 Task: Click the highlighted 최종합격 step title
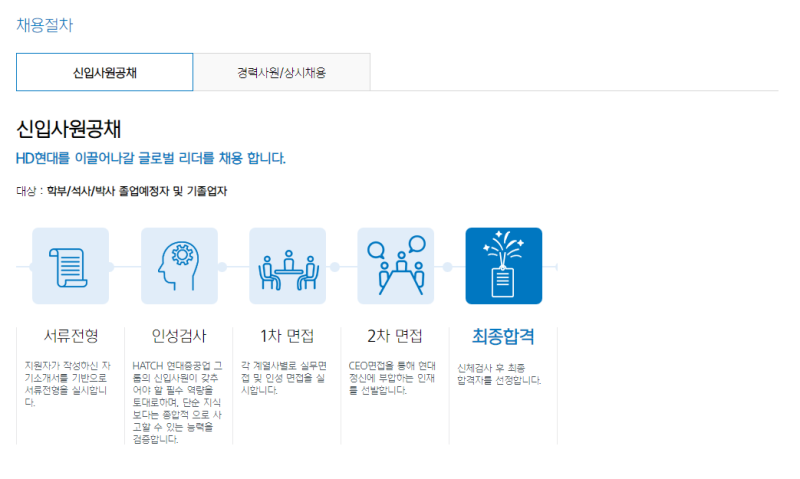click(503, 335)
